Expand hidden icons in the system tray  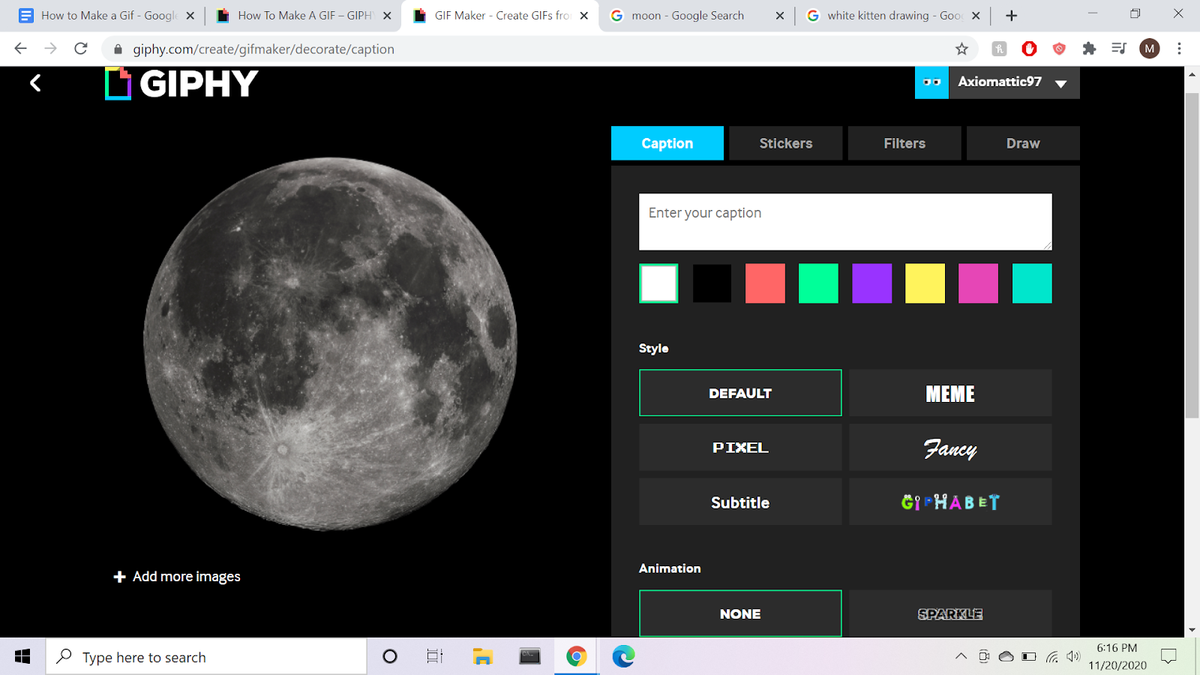960,657
